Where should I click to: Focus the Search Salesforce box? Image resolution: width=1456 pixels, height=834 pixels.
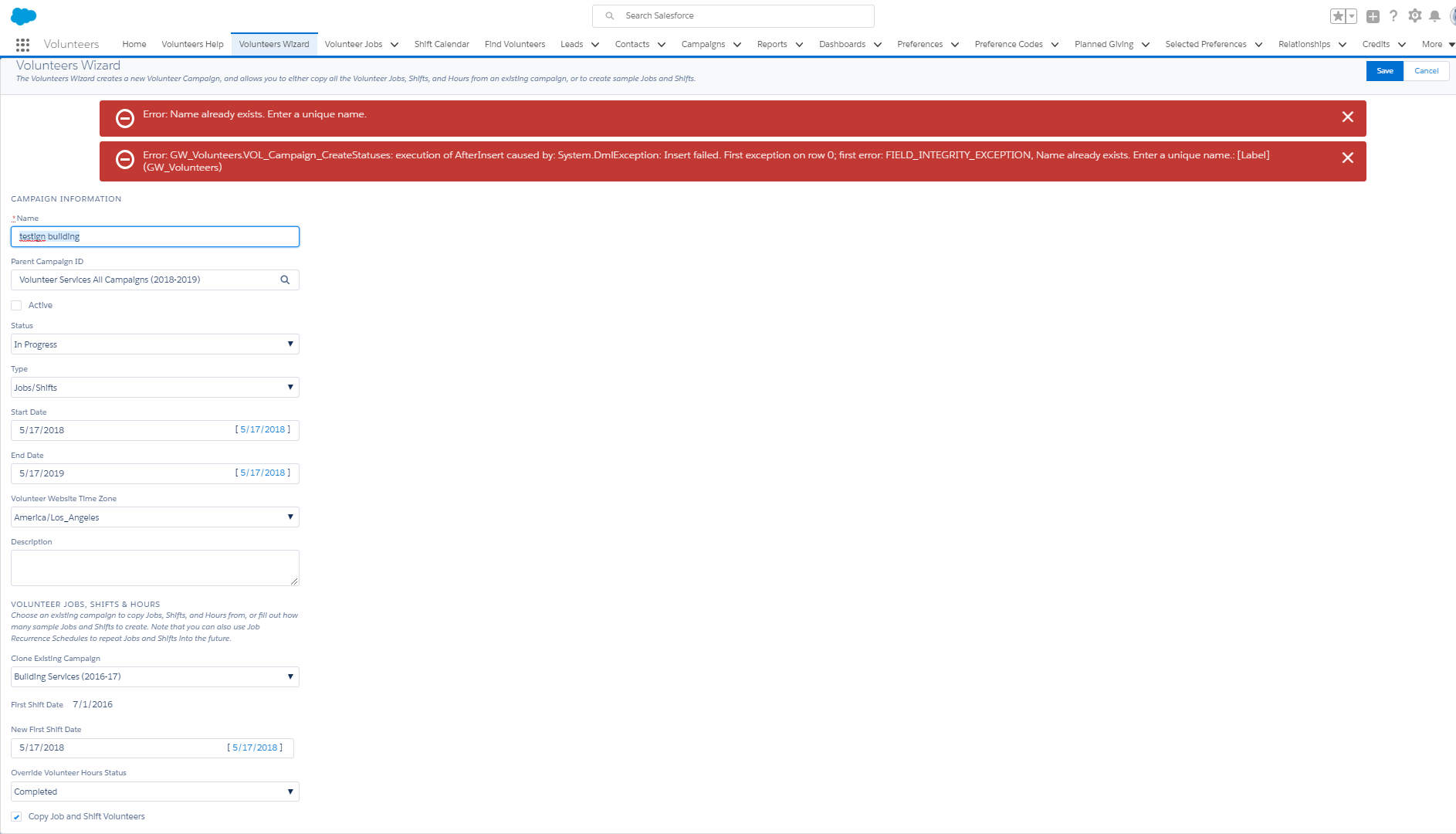(733, 15)
